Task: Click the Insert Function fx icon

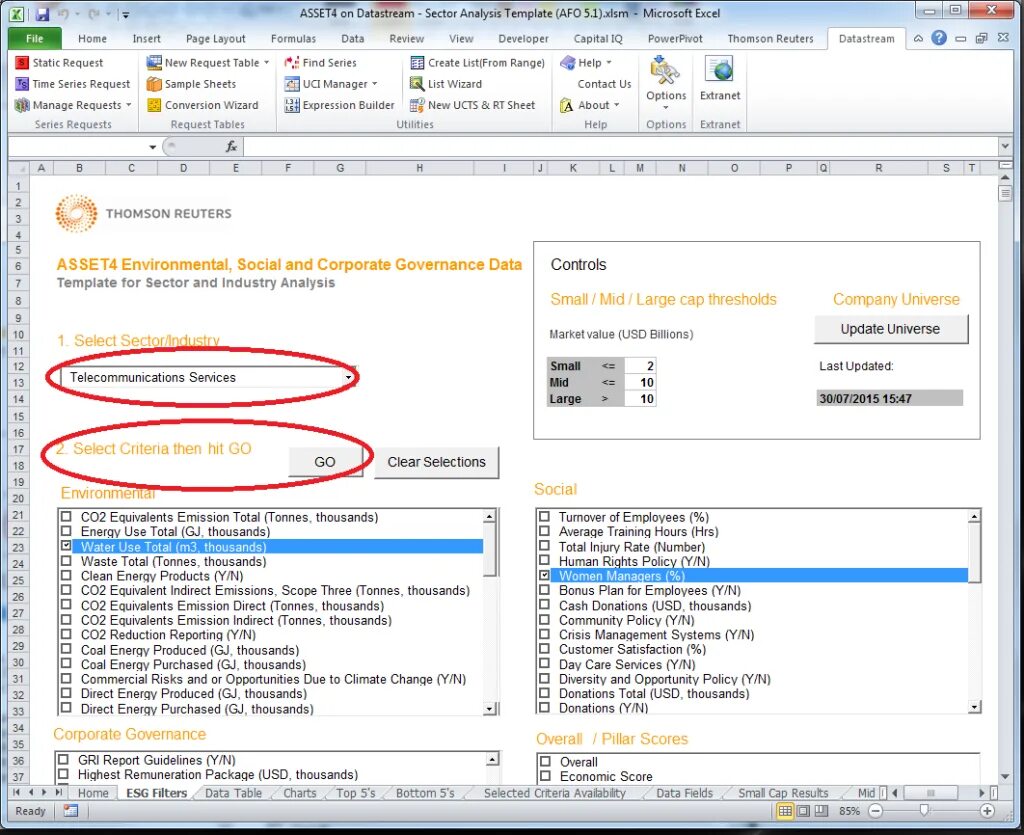Action: [231, 147]
